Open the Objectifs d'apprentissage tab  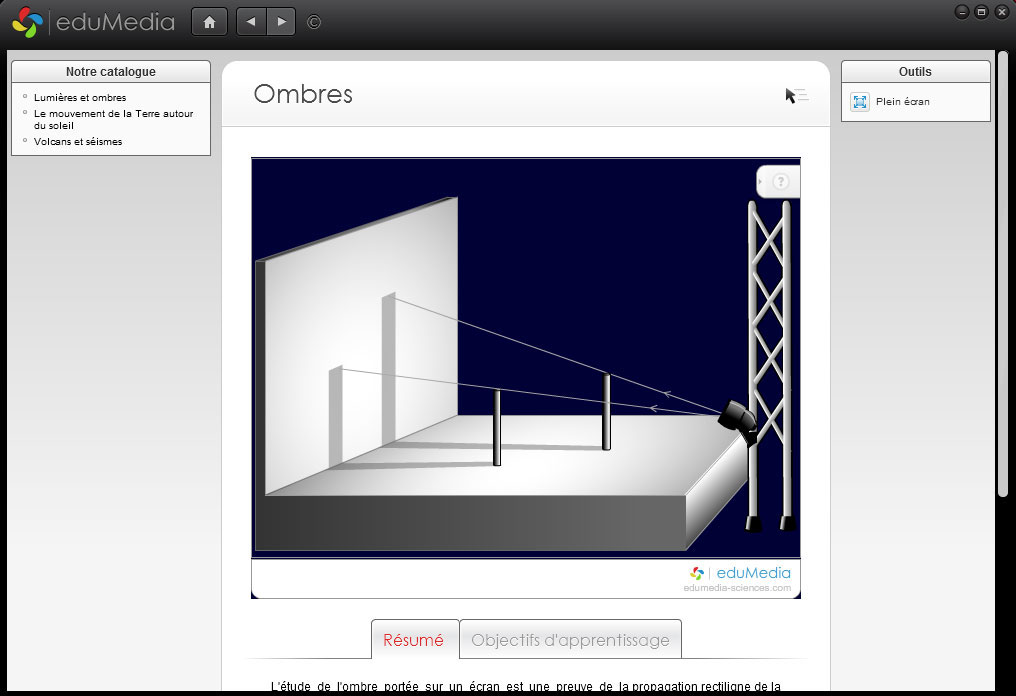570,640
